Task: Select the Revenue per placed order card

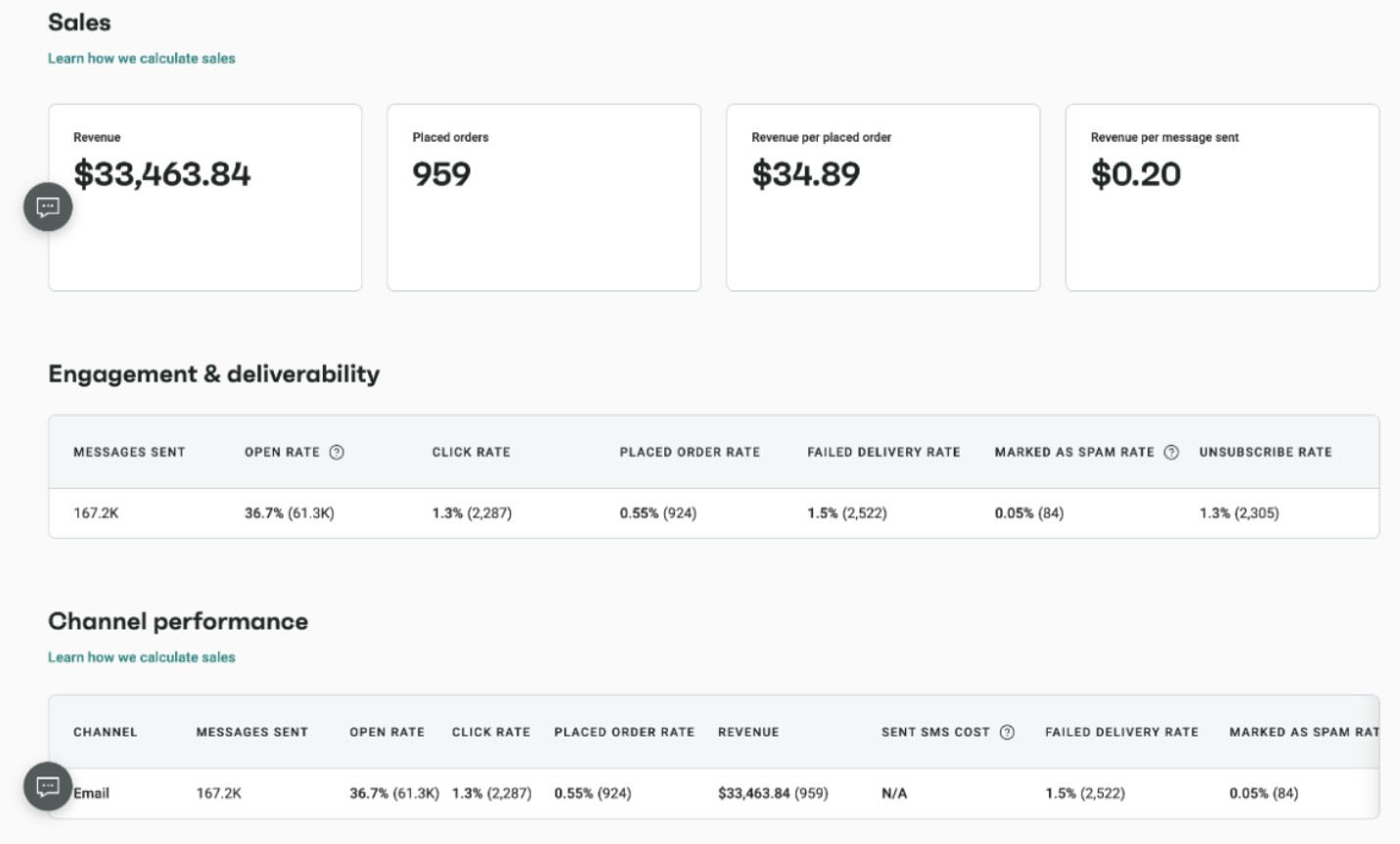Action: [x=882, y=196]
